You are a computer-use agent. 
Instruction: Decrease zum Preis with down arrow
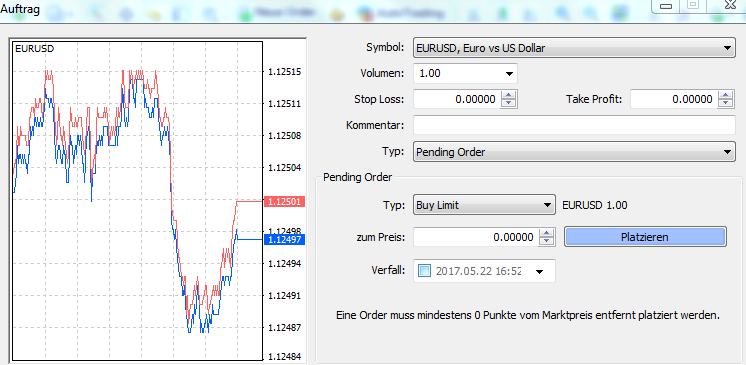547,241
